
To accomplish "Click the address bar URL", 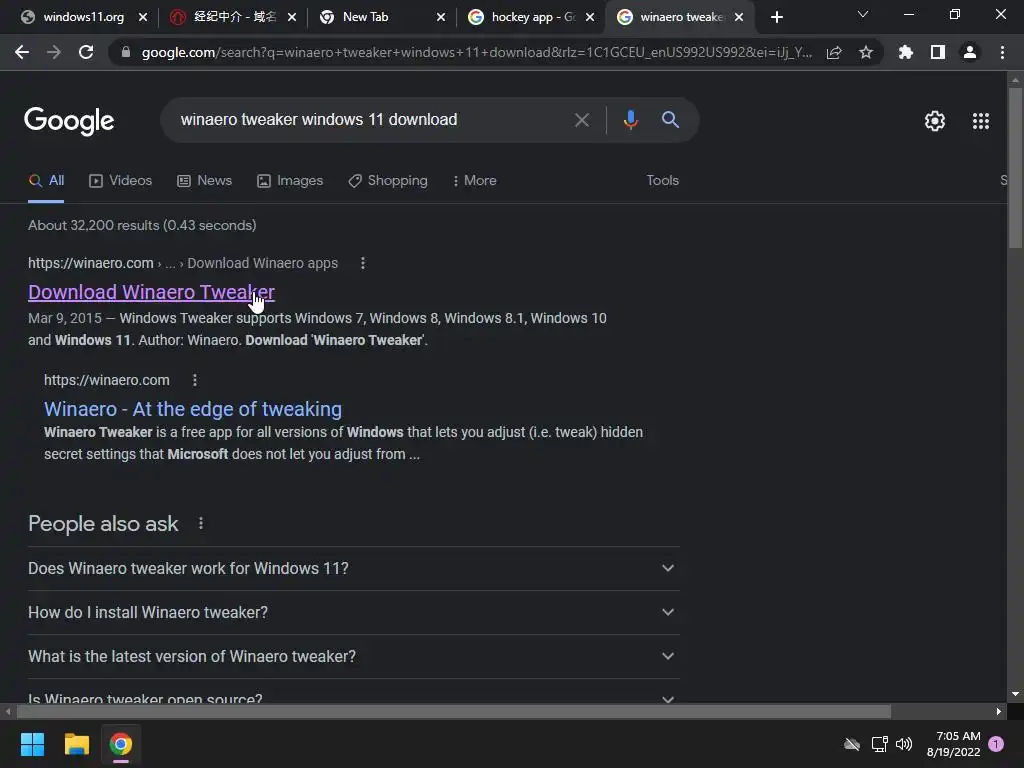I will click(477, 52).
